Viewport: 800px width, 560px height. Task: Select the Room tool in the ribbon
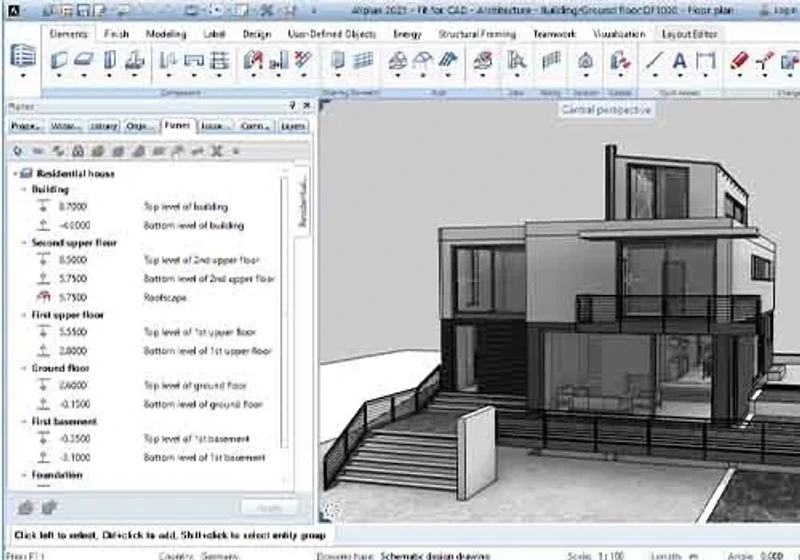point(586,61)
